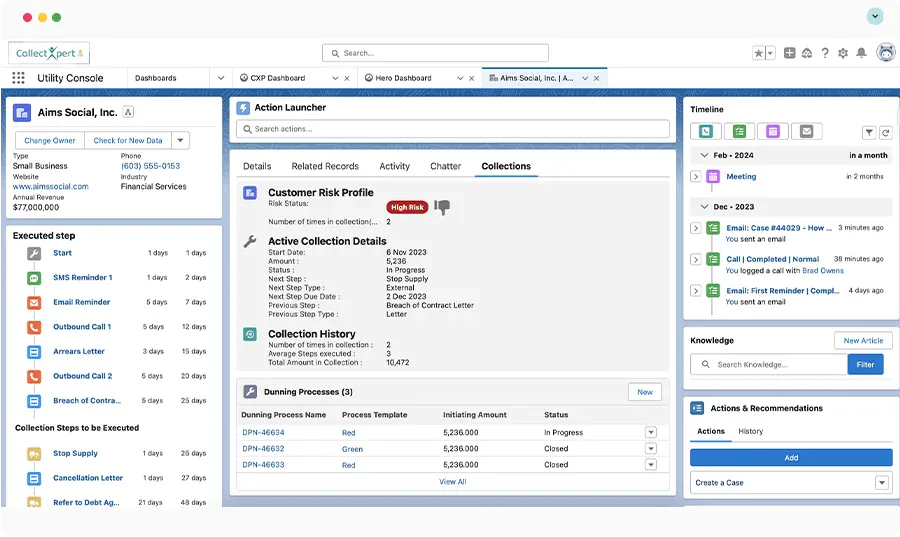Switch to the Activity tab
The image size is (900, 537).
coord(394,166)
